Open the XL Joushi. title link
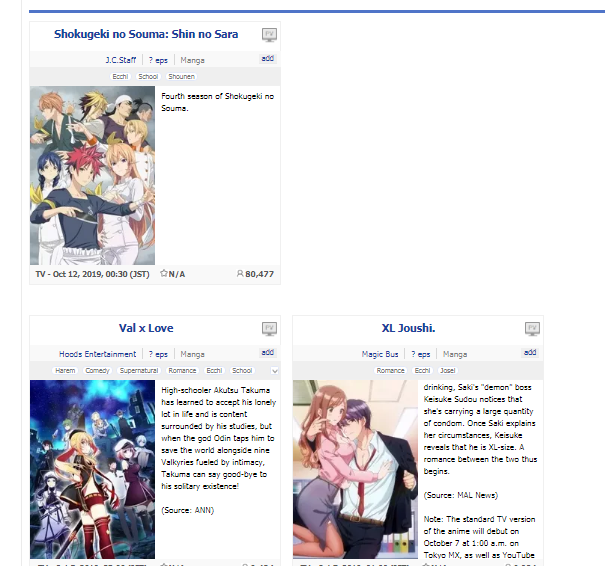Viewport: 605px width, 566px height. coord(409,328)
